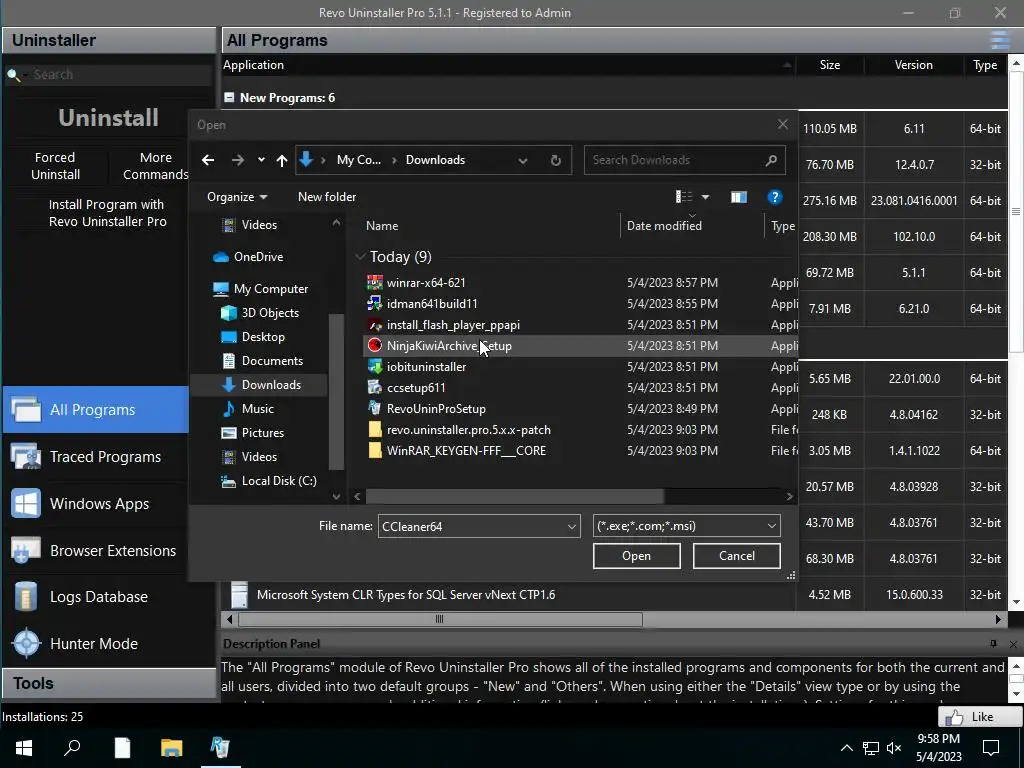Go back in the Open dialog
Screen dimensions: 1024x768
[208, 160]
